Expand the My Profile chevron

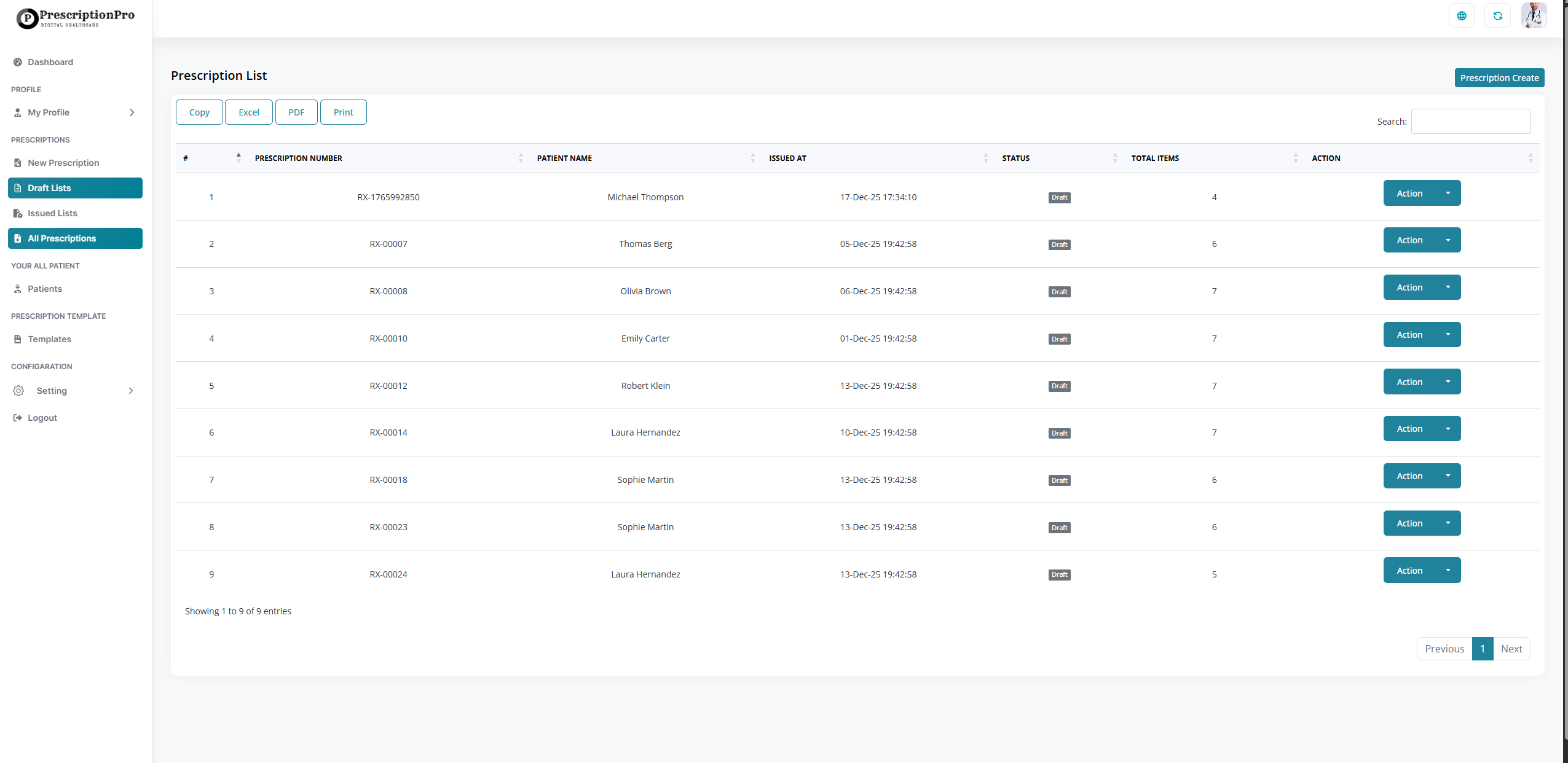click(132, 112)
